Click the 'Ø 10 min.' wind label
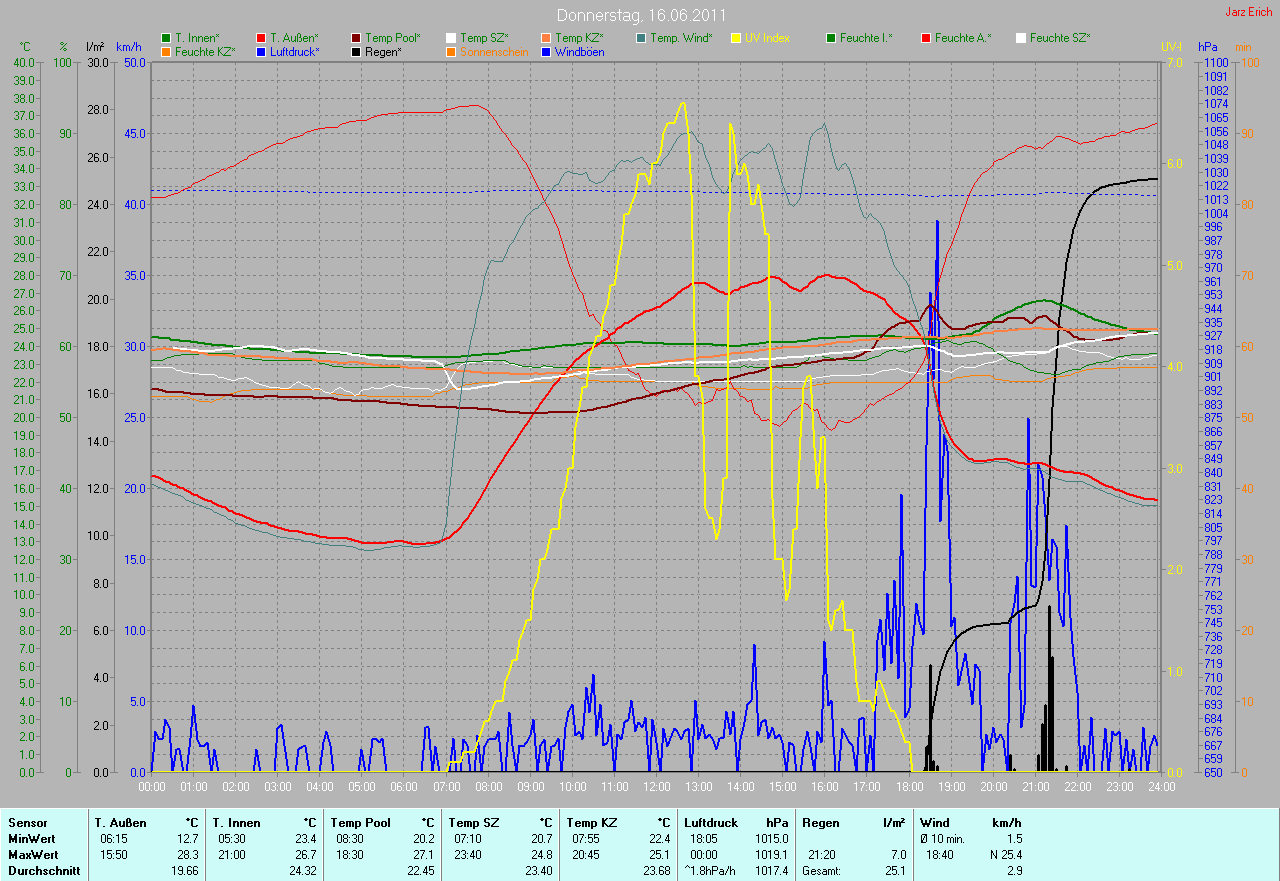1280x881 pixels. [941, 839]
